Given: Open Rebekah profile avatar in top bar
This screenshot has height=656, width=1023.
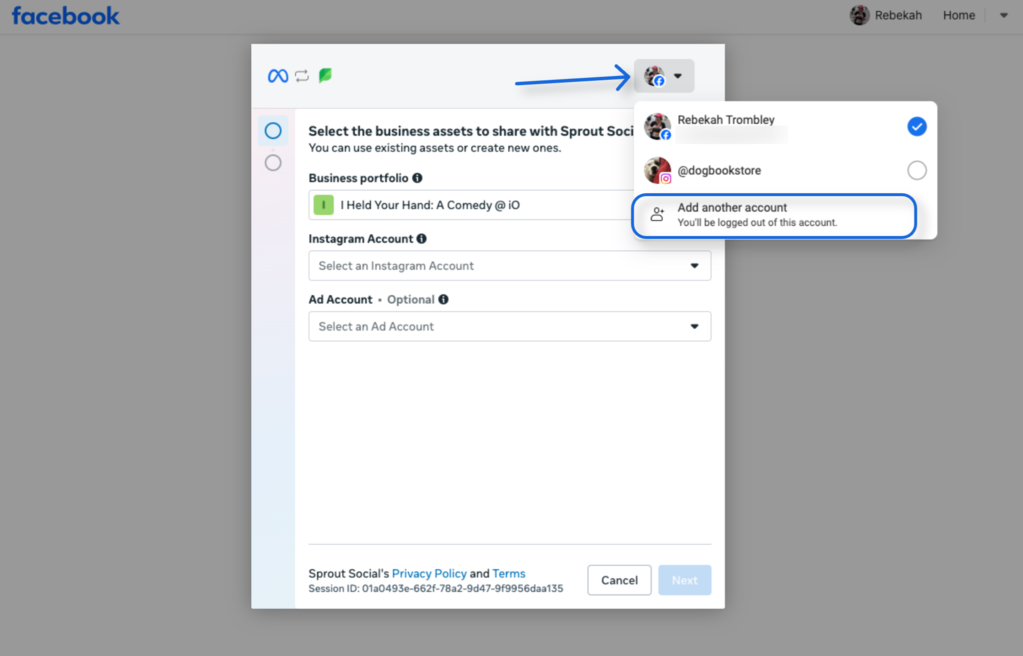Looking at the screenshot, I should (859, 15).
